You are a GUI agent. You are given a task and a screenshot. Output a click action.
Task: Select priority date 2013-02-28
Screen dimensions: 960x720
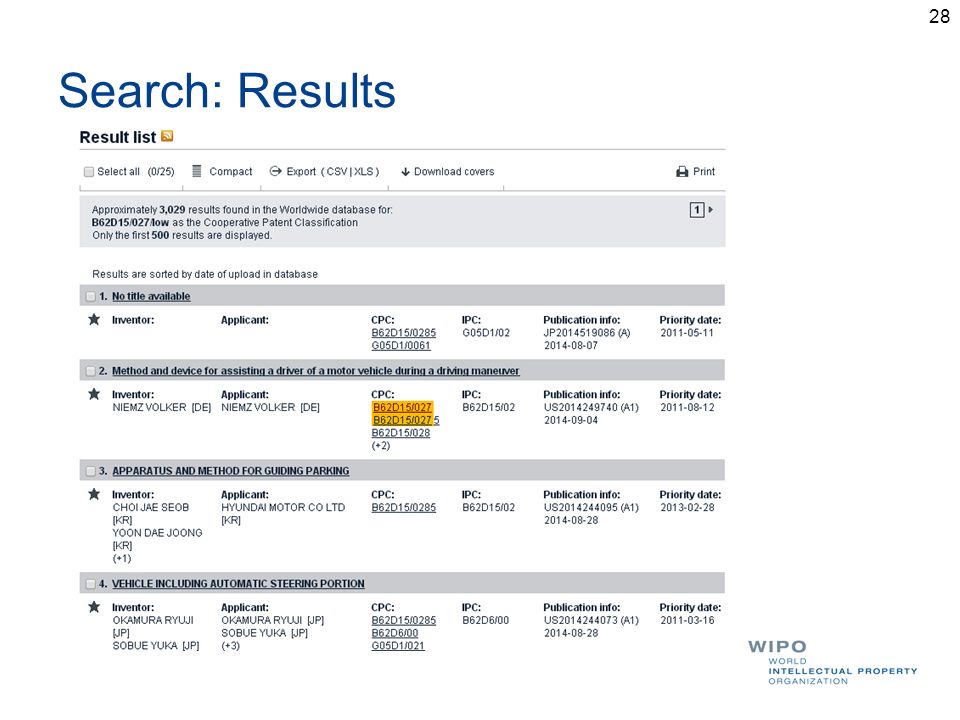(687, 507)
